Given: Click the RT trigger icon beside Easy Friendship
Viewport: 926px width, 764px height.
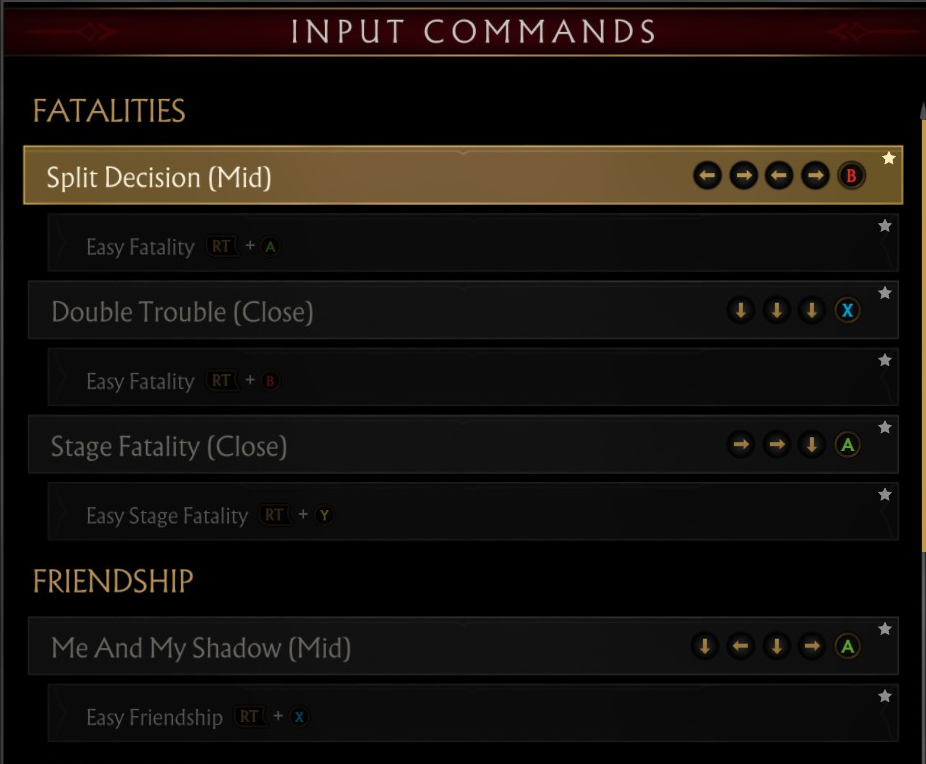Looking at the screenshot, I should pos(249,716).
